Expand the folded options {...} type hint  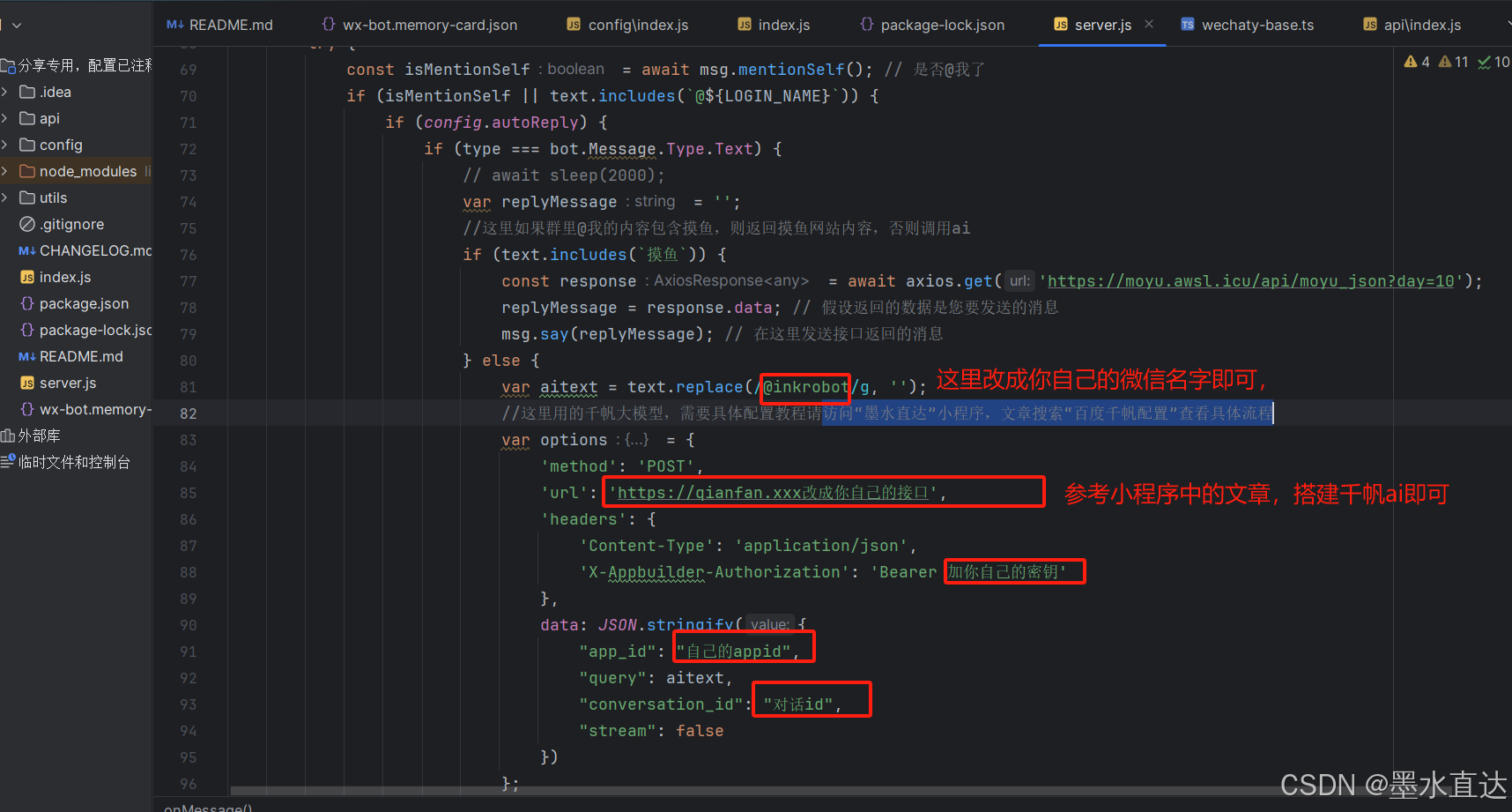pos(636,440)
